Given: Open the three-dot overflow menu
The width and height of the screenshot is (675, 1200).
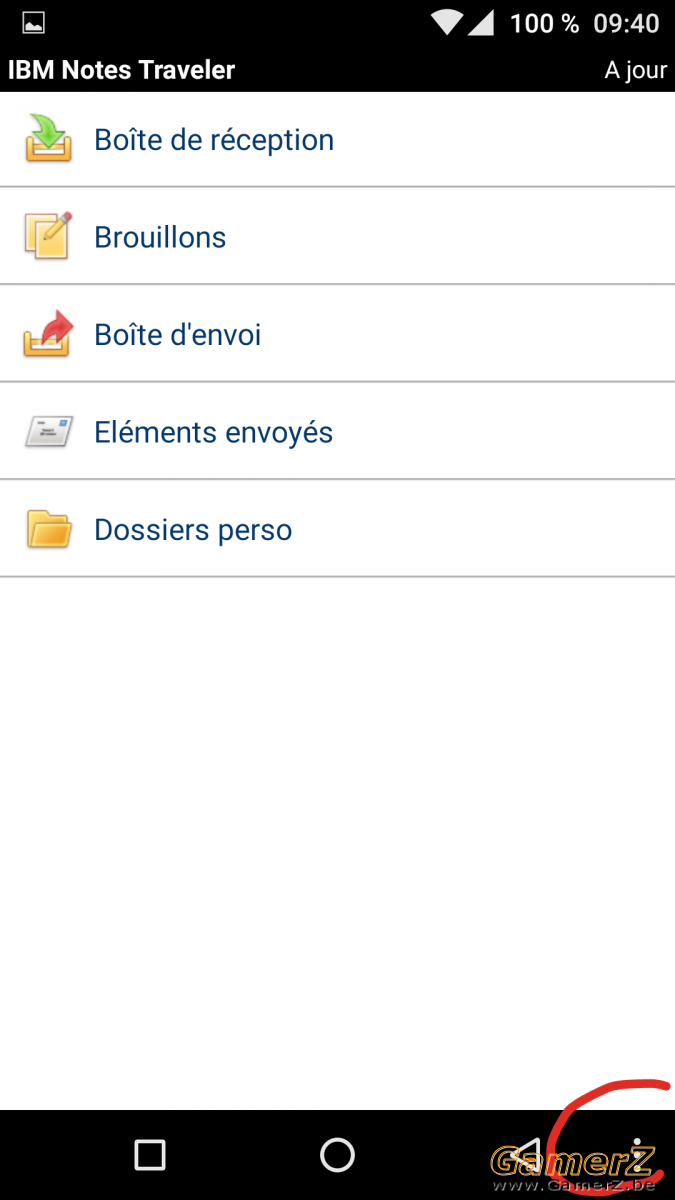Looking at the screenshot, I should click(636, 1155).
